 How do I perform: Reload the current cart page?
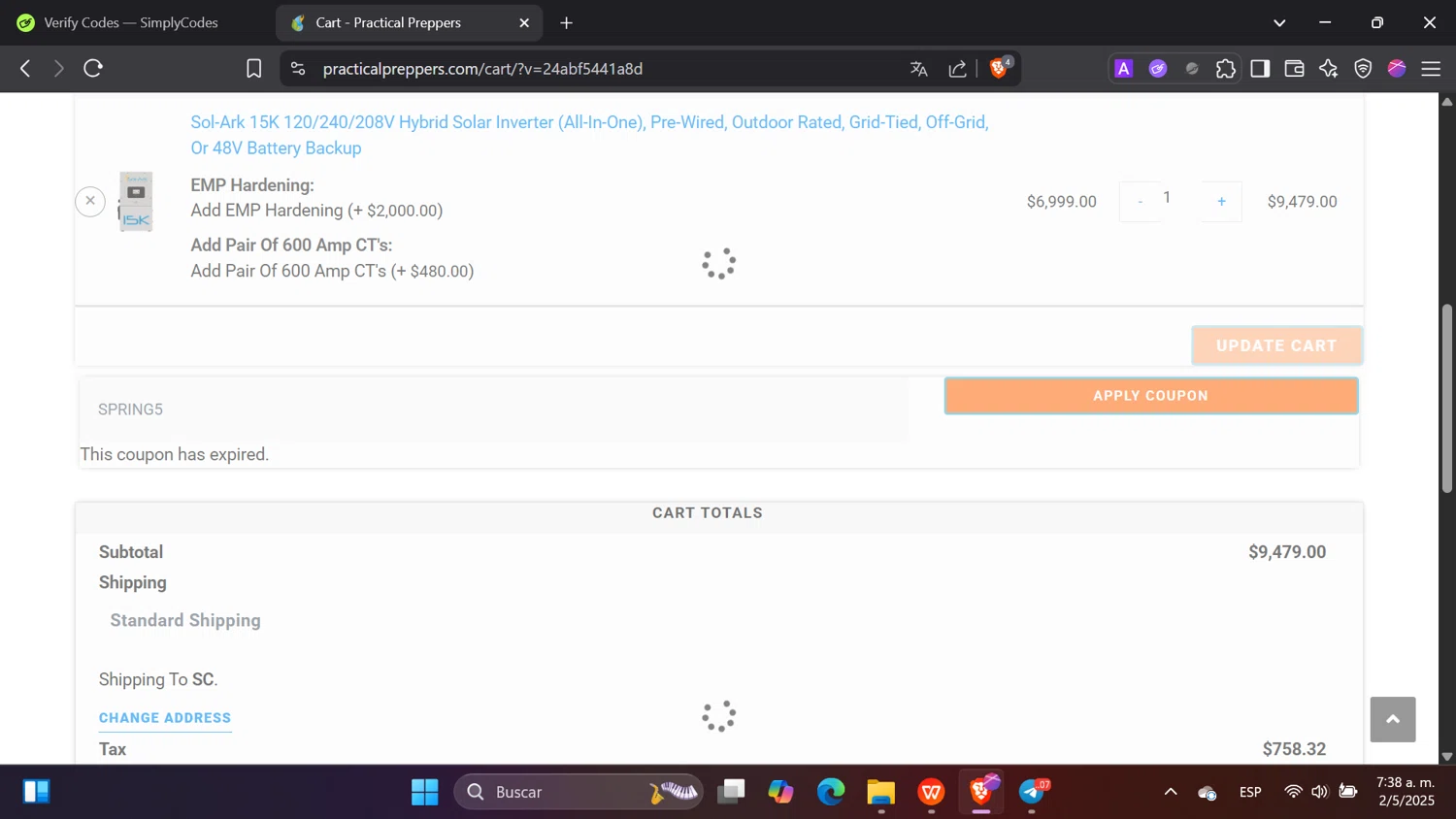93,68
